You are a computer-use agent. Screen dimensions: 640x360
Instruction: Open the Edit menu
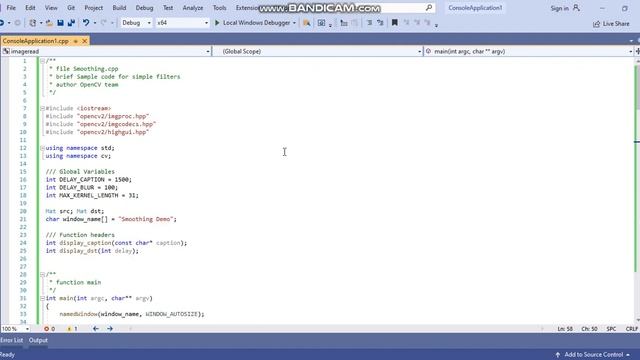[x=30, y=8]
